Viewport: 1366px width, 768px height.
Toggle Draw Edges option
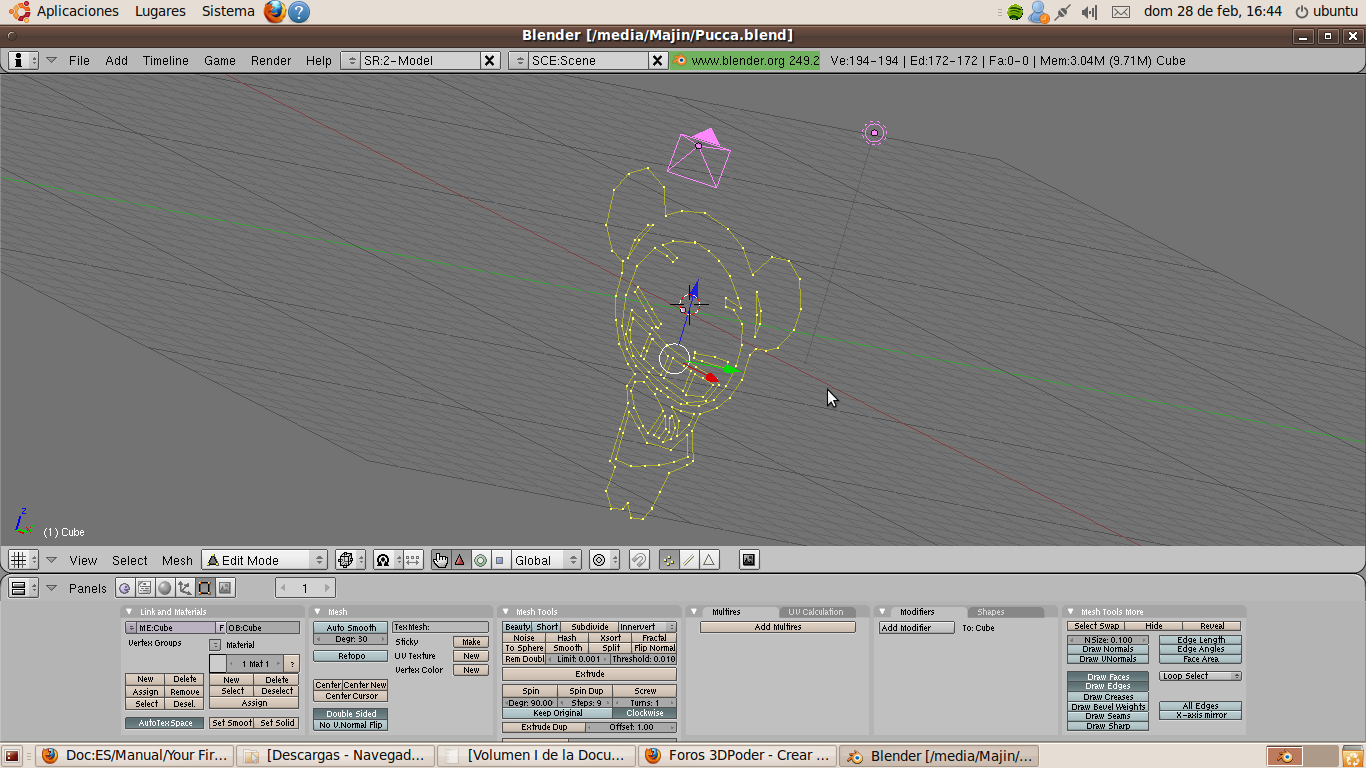(1108, 686)
